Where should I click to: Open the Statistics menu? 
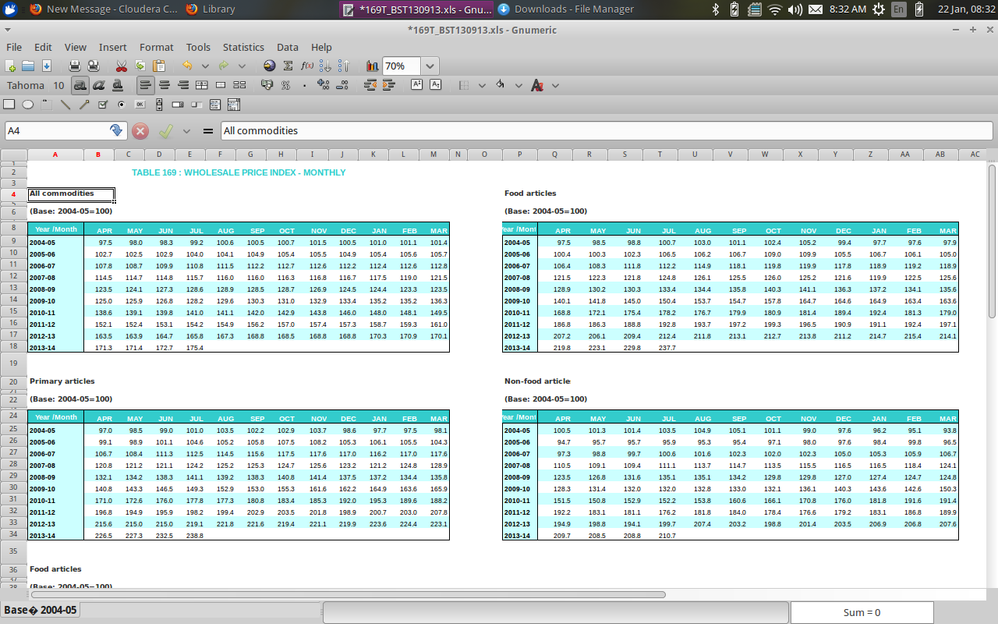(243, 47)
